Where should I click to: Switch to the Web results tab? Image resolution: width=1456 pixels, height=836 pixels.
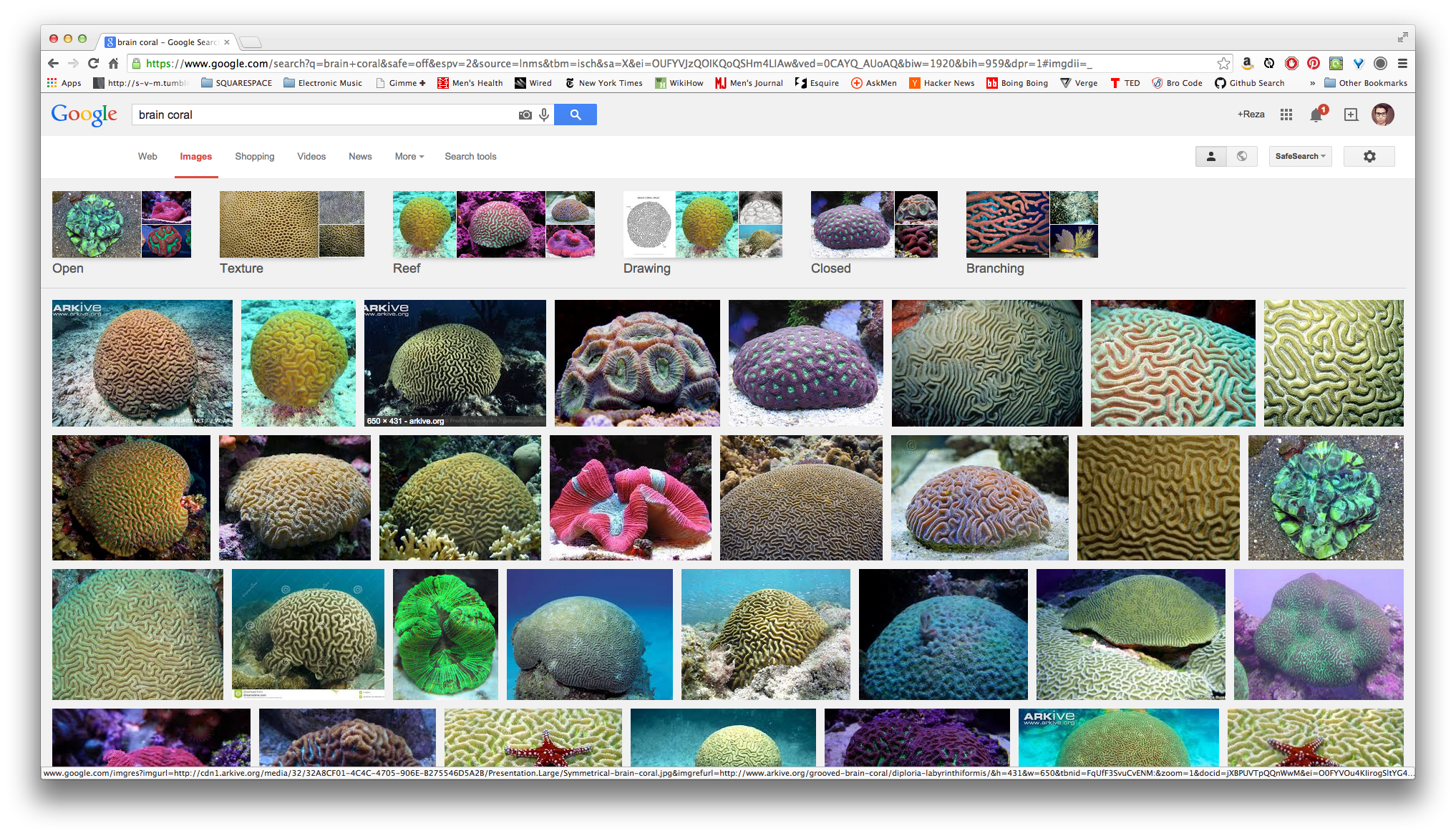(147, 156)
